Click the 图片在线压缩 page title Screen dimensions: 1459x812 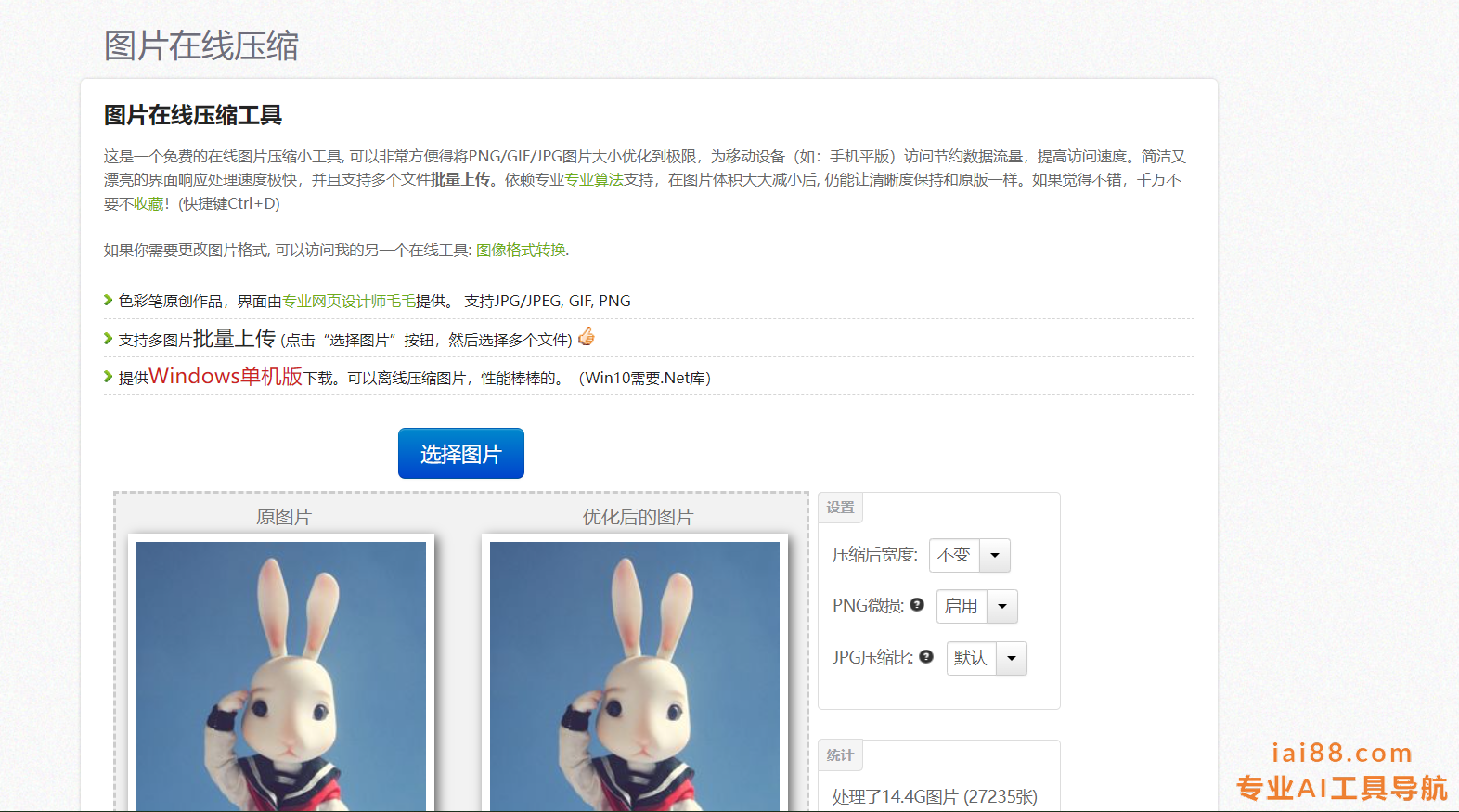pyautogui.click(x=201, y=45)
